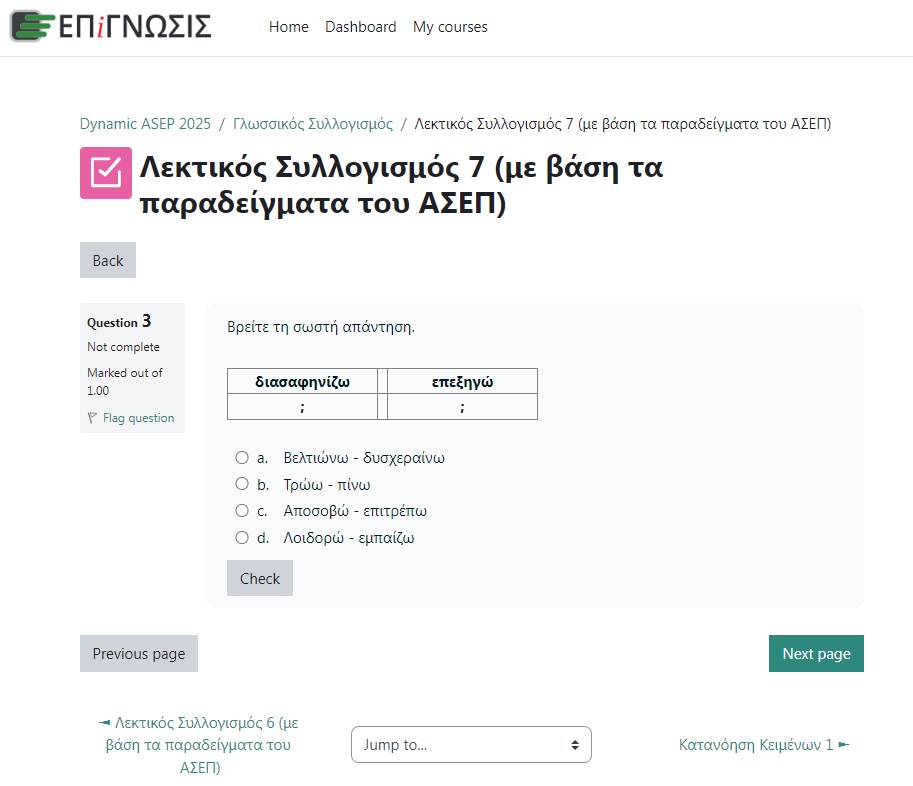Image resolution: width=913 pixels, height=786 pixels.
Task: Click the Check button
Action: click(260, 578)
